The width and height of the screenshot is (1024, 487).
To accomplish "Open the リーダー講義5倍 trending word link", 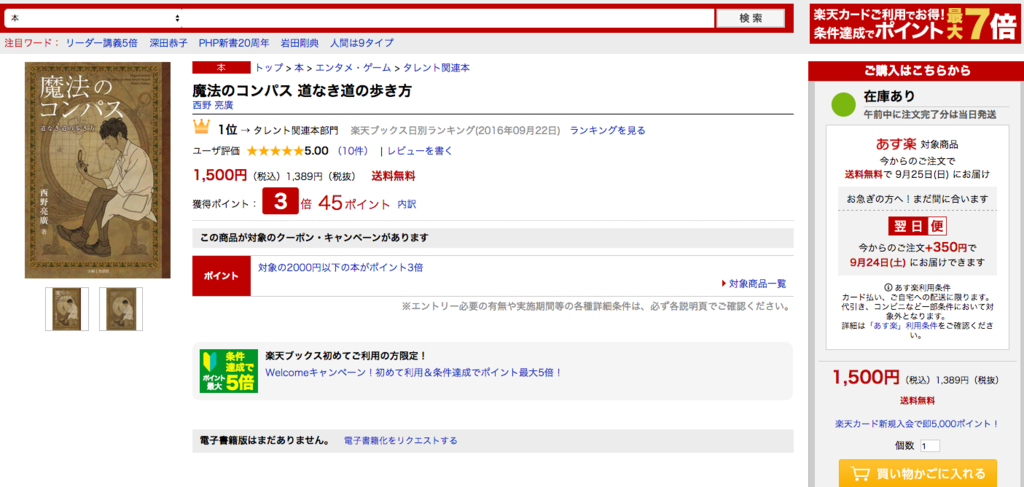I will 103,43.
